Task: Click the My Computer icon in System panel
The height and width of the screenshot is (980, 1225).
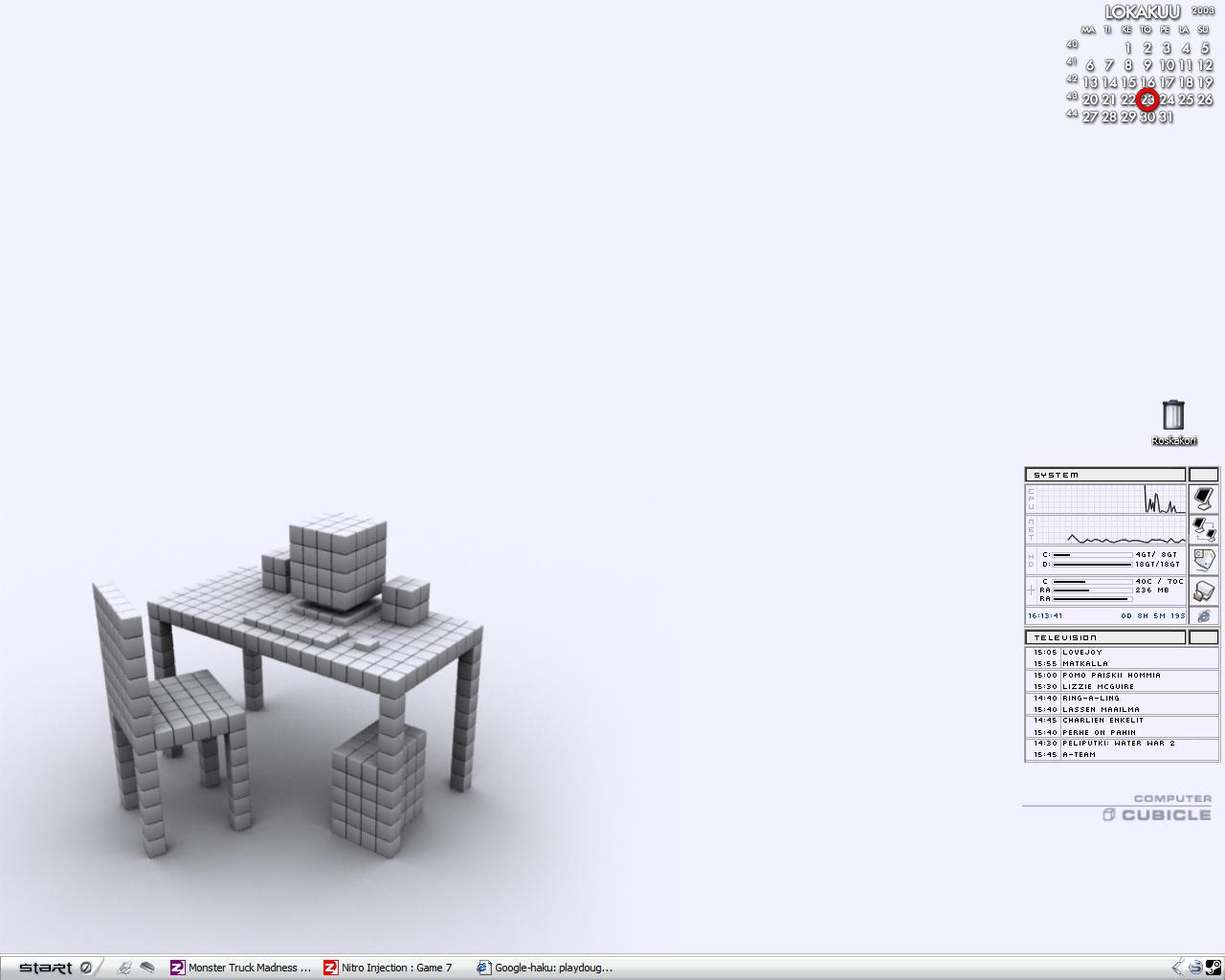Action: tap(1203, 499)
